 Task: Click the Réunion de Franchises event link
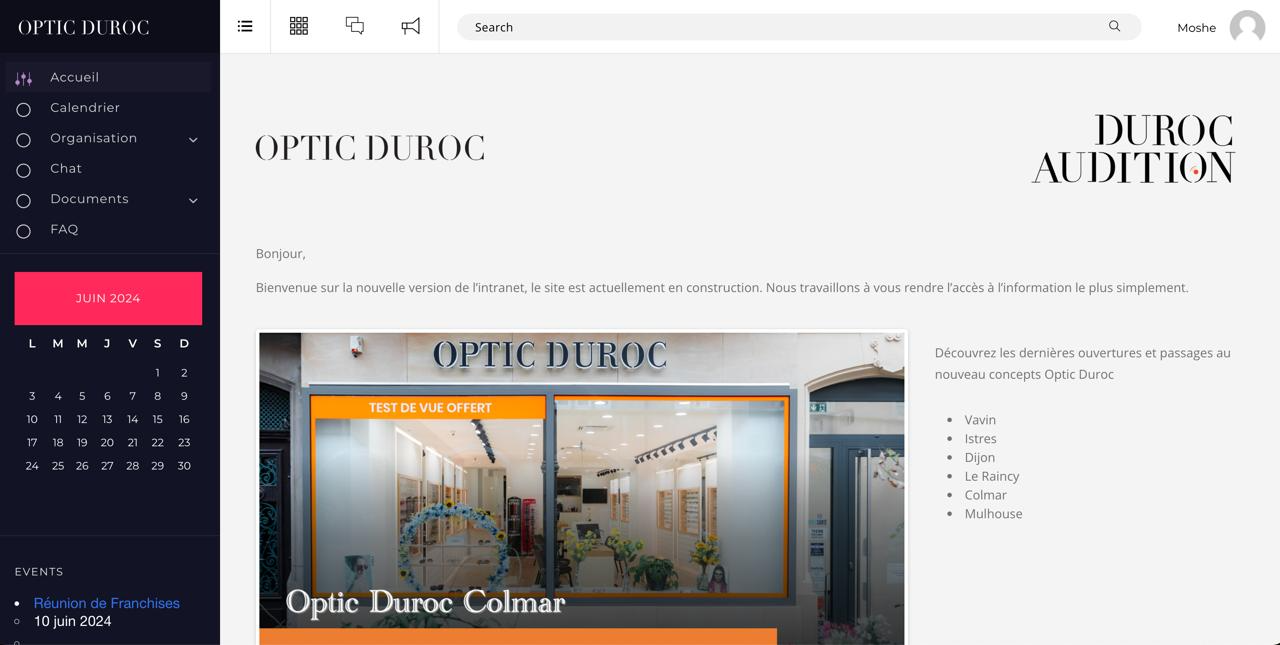[107, 603]
